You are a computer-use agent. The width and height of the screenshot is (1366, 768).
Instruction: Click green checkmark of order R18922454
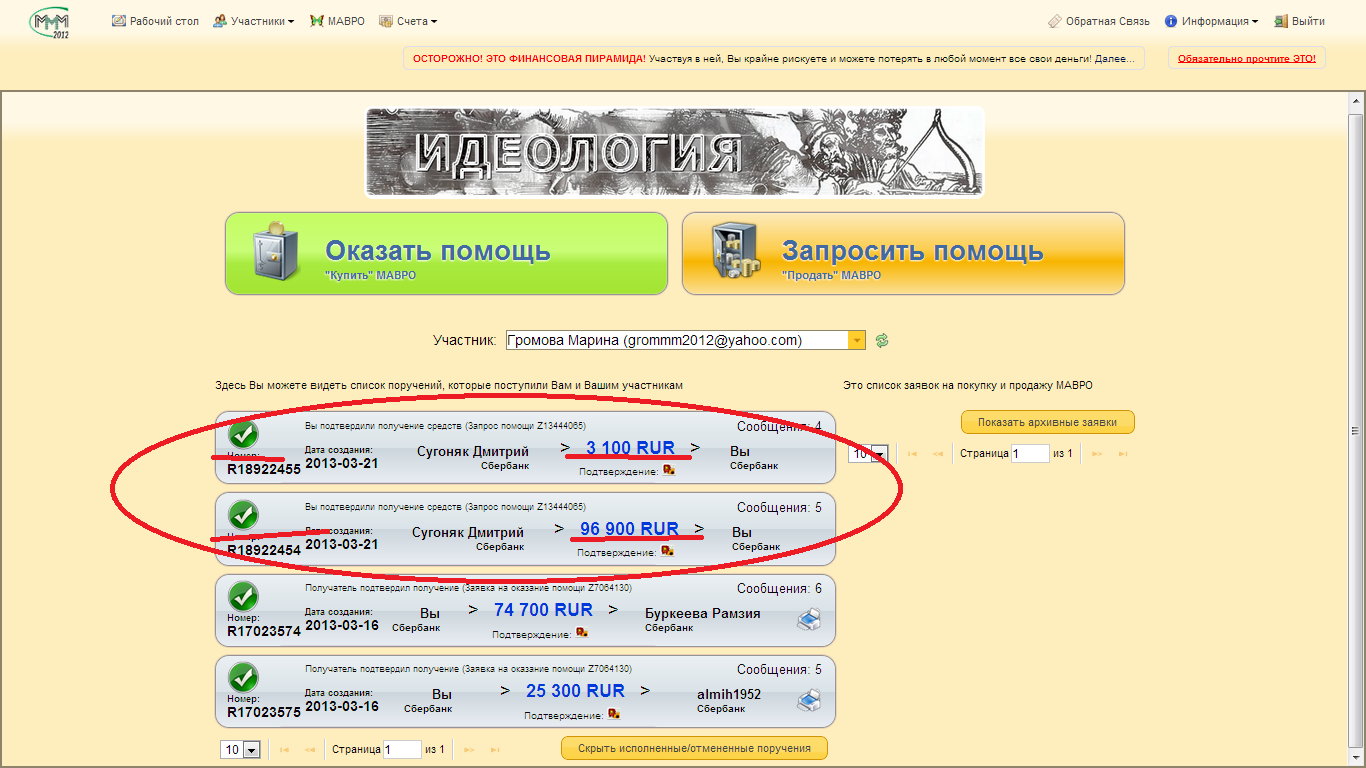[x=243, y=516]
